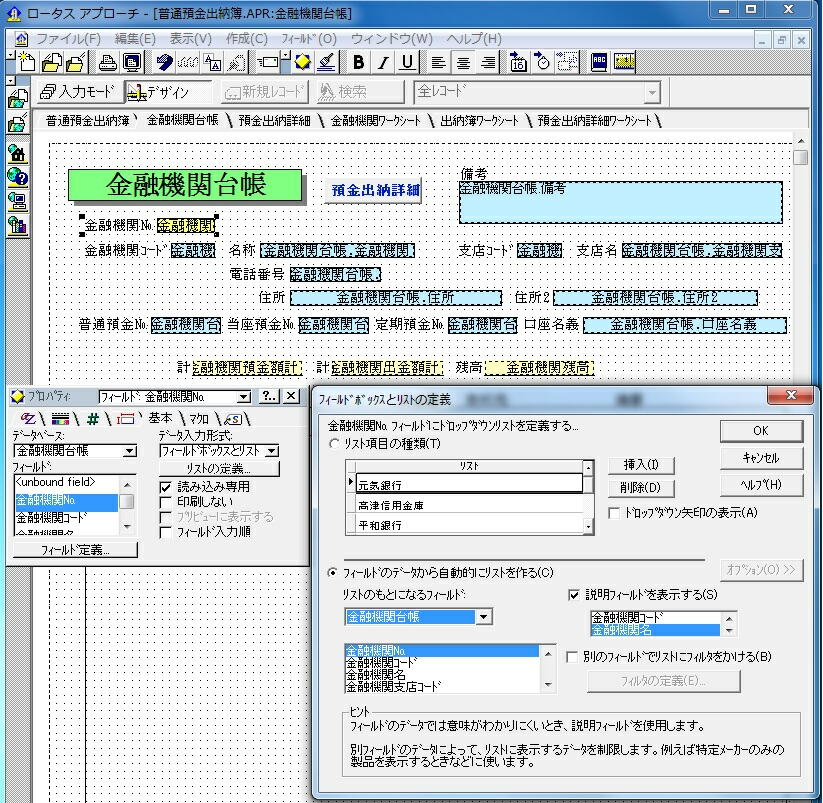Toggle 読み込み専用 checkbox
The image size is (823, 803).
click(x=165, y=487)
